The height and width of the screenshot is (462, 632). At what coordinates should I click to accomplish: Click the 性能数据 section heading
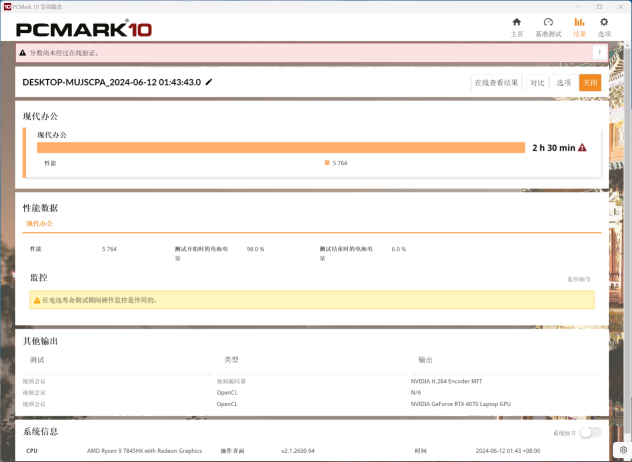40,208
